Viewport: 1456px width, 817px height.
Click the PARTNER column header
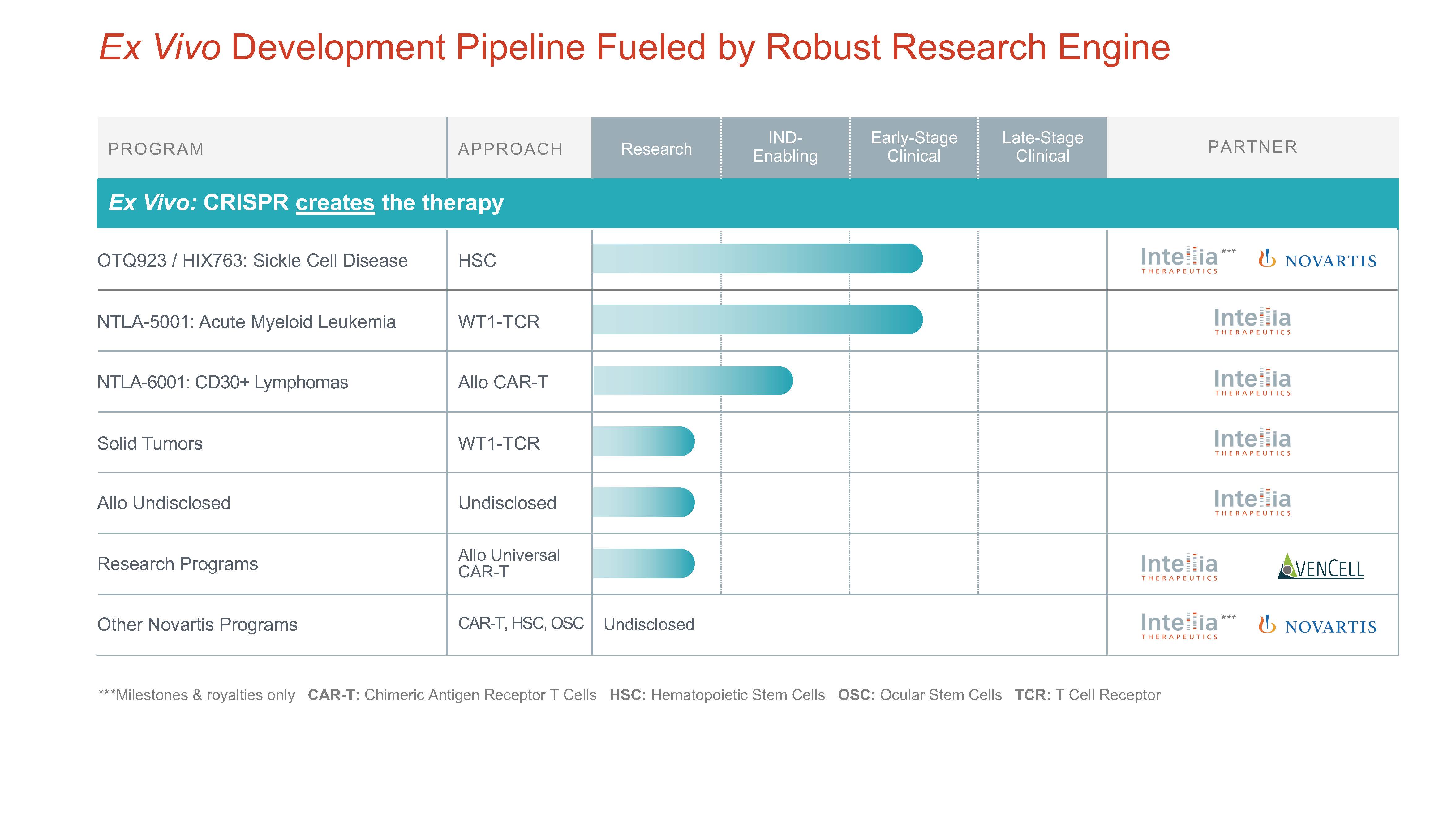[1252, 147]
